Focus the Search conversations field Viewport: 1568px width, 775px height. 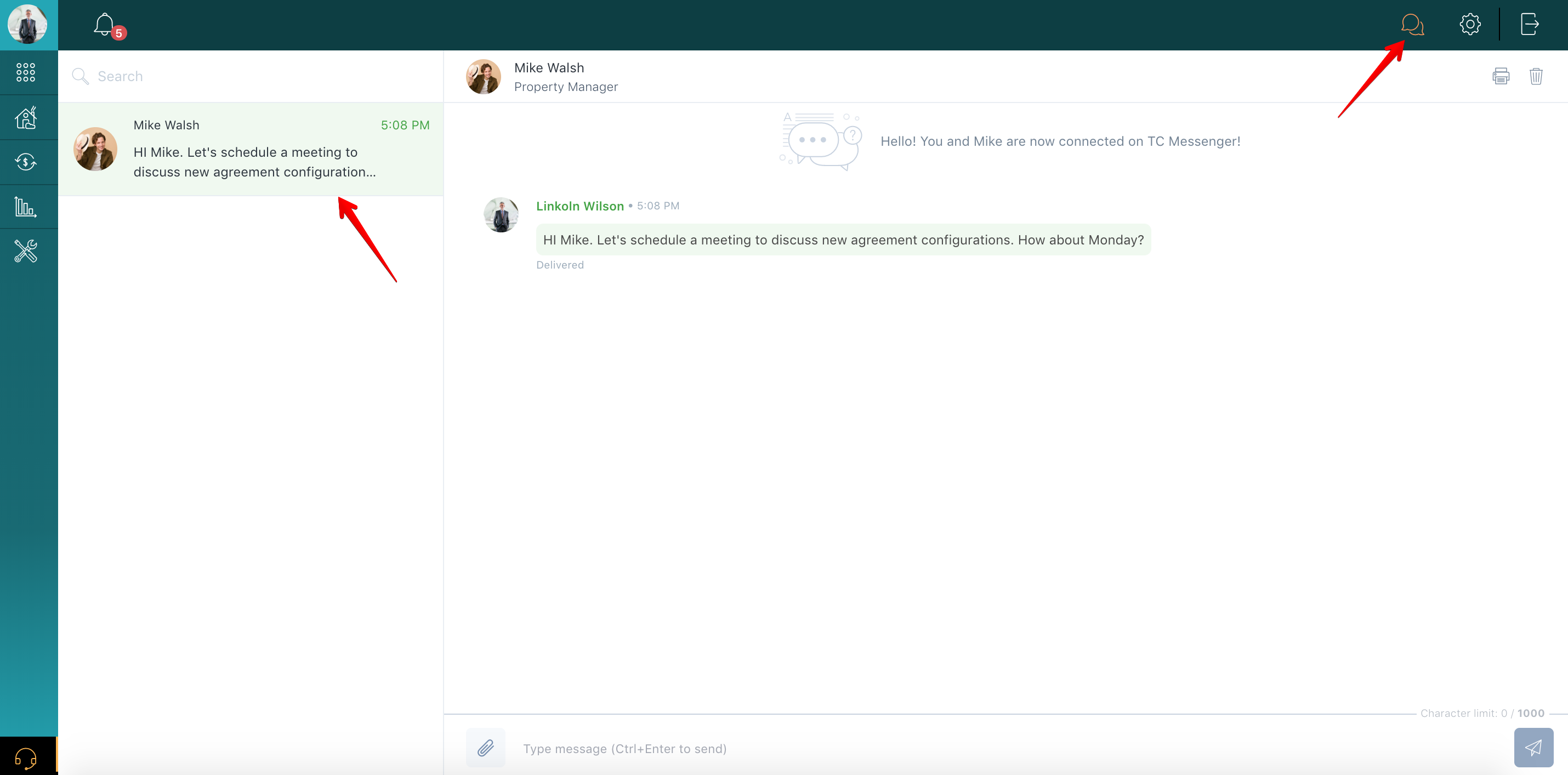point(251,76)
